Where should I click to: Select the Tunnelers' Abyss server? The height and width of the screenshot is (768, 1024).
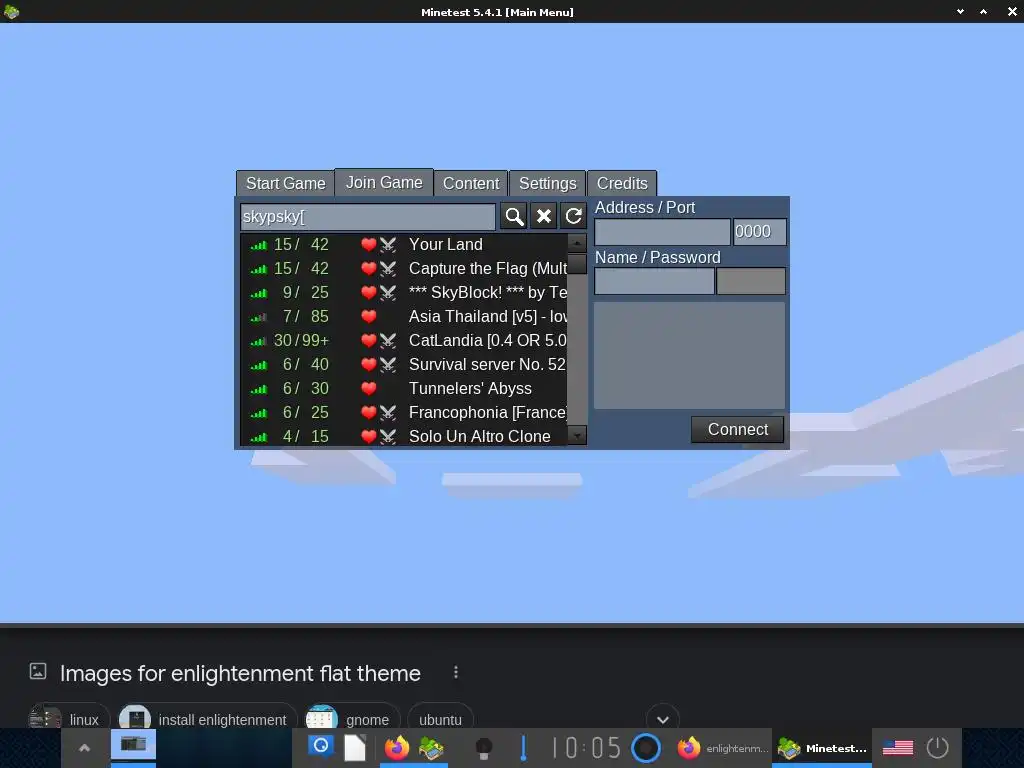pyautogui.click(x=404, y=389)
